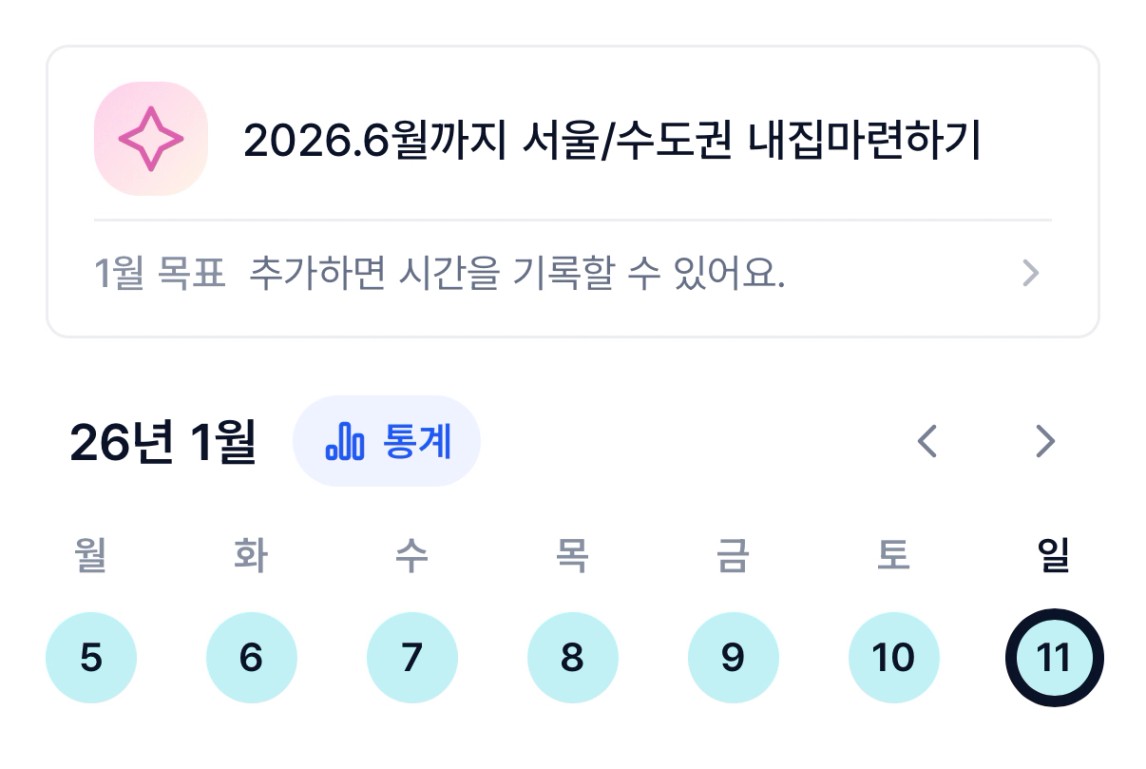Pick date 9 on the week row
This screenshot has height=769, width=1146.
pyautogui.click(x=733, y=658)
